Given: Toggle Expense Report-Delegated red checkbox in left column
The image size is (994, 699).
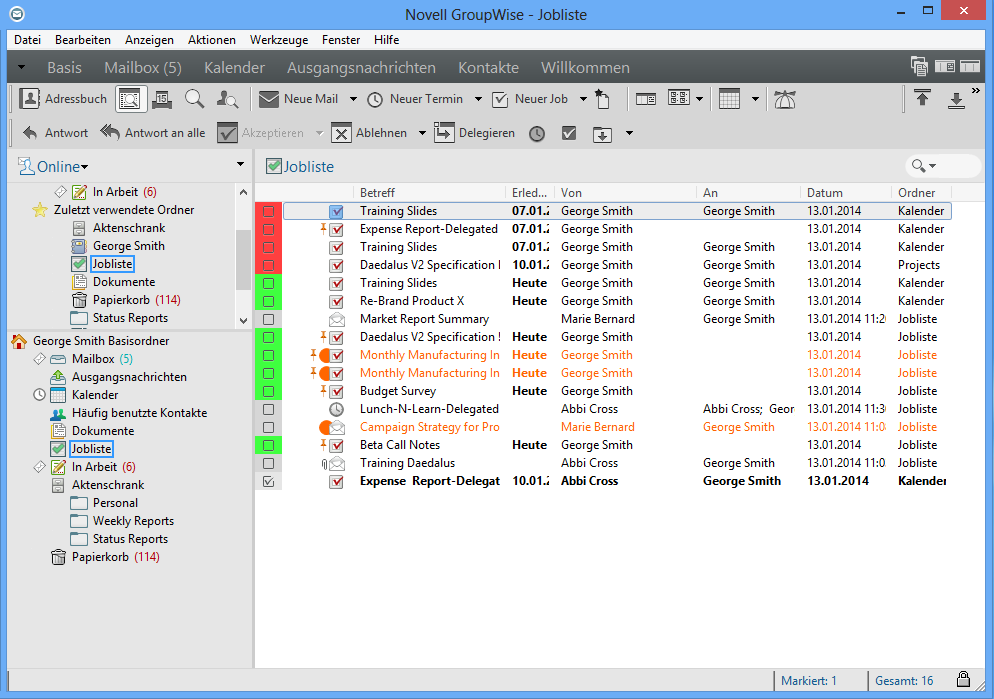Looking at the screenshot, I should [268, 229].
